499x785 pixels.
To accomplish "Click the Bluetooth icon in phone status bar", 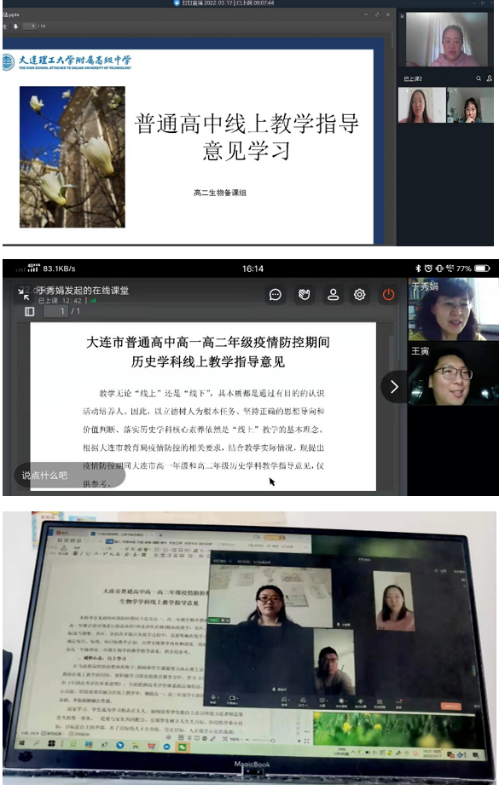I will click(418, 268).
